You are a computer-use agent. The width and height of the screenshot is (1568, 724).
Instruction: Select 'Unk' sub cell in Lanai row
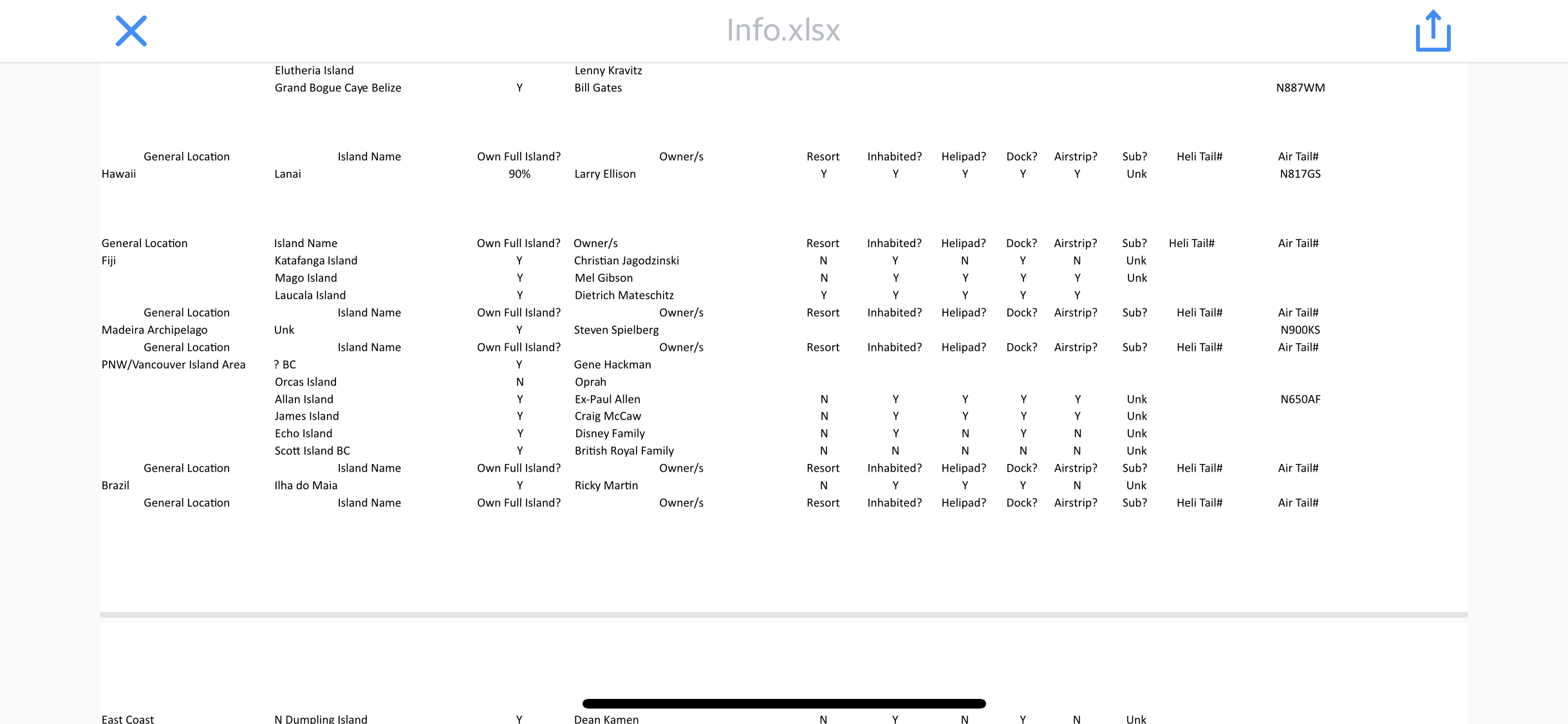point(1137,174)
